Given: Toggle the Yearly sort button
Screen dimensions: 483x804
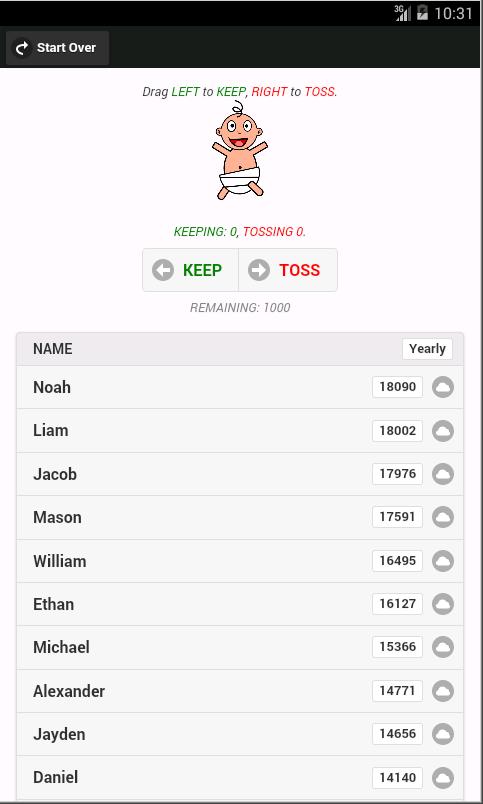Looking at the screenshot, I should (427, 349).
